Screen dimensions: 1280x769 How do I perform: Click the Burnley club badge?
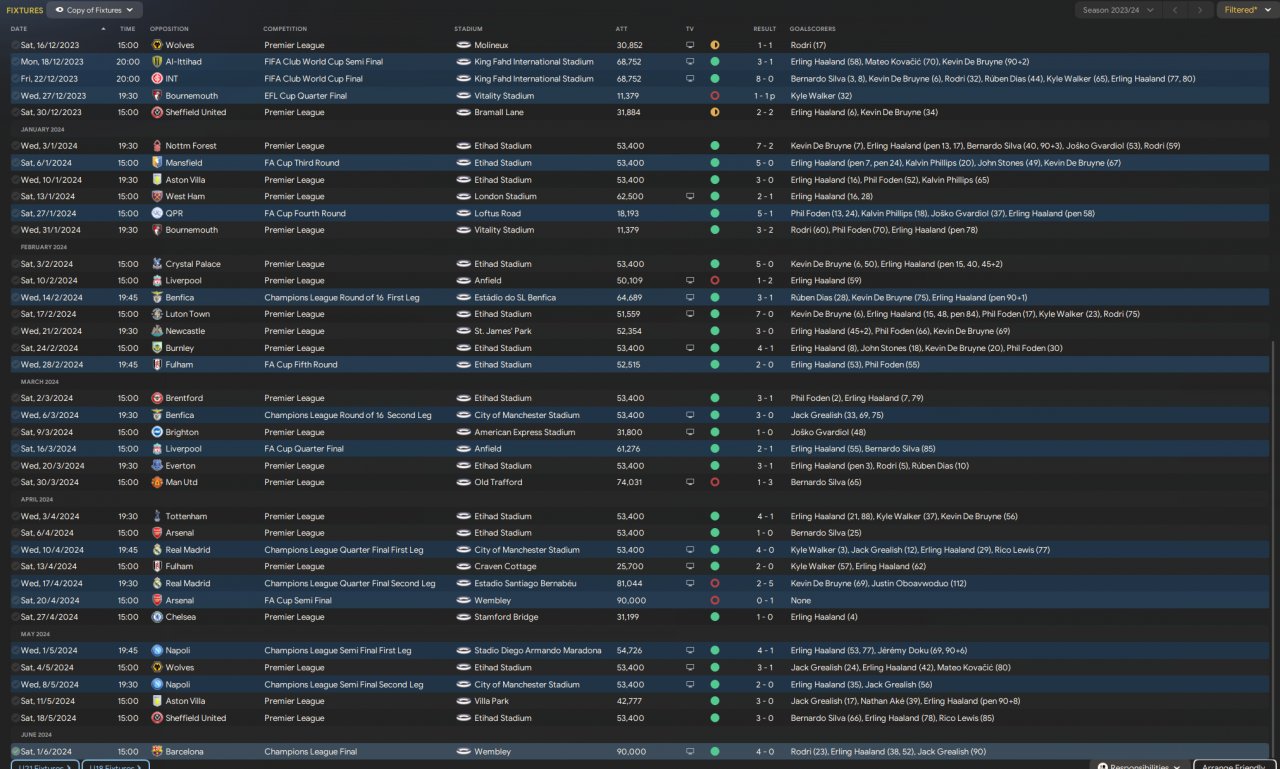click(x=157, y=348)
